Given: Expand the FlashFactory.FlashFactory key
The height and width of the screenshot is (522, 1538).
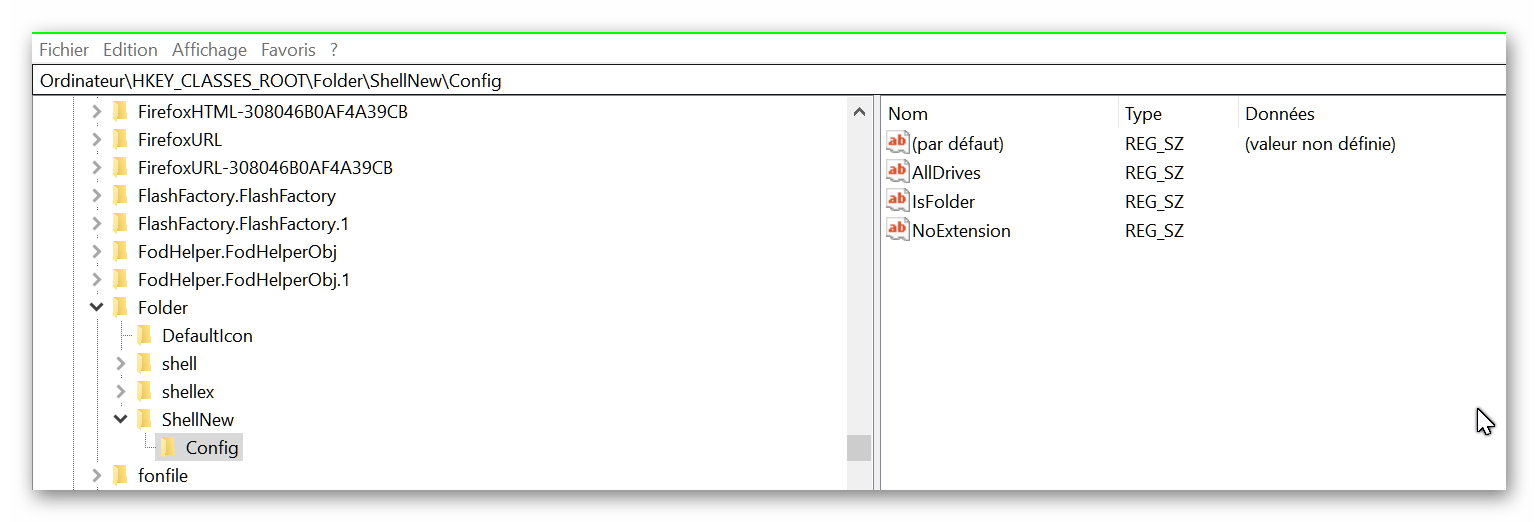Looking at the screenshot, I should click(x=96, y=195).
